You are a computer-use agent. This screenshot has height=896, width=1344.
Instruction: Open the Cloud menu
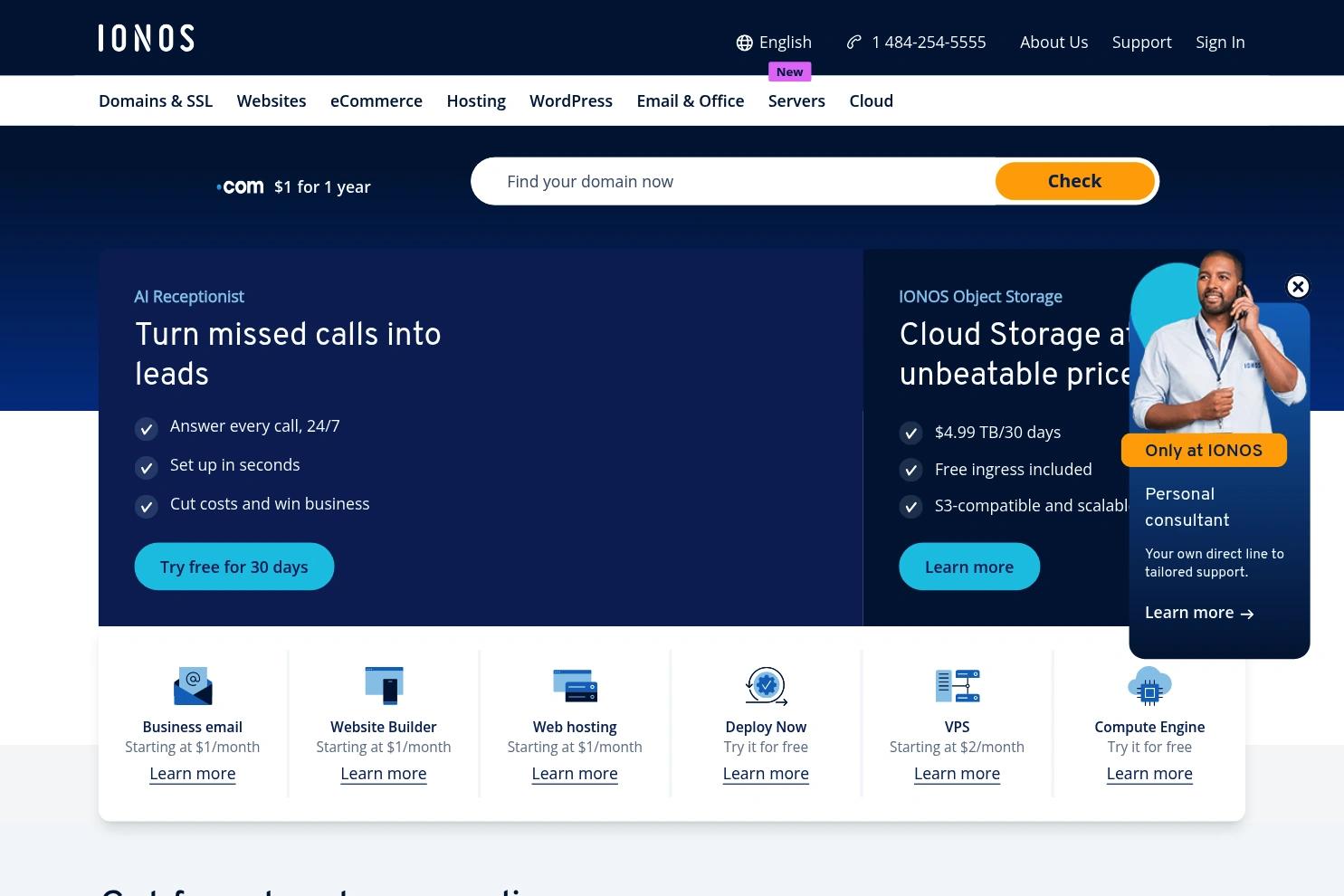[x=872, y=100]
